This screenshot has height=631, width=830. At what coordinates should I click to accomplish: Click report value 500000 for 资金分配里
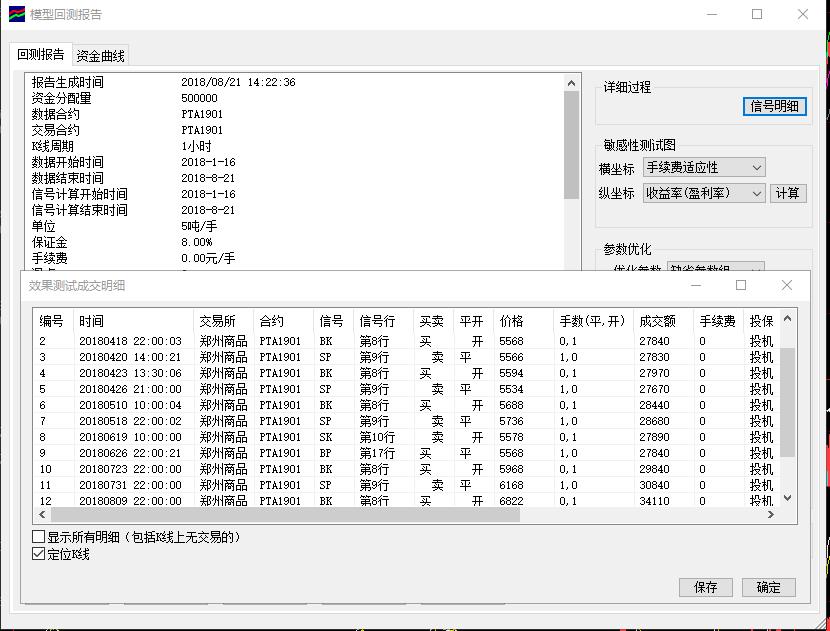point(199,98)
